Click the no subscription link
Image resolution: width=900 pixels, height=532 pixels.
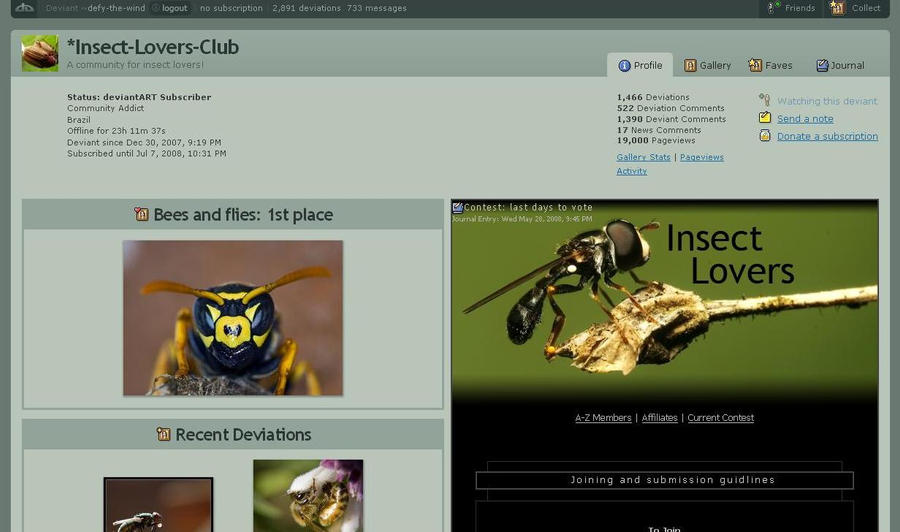tap(231, 8)
